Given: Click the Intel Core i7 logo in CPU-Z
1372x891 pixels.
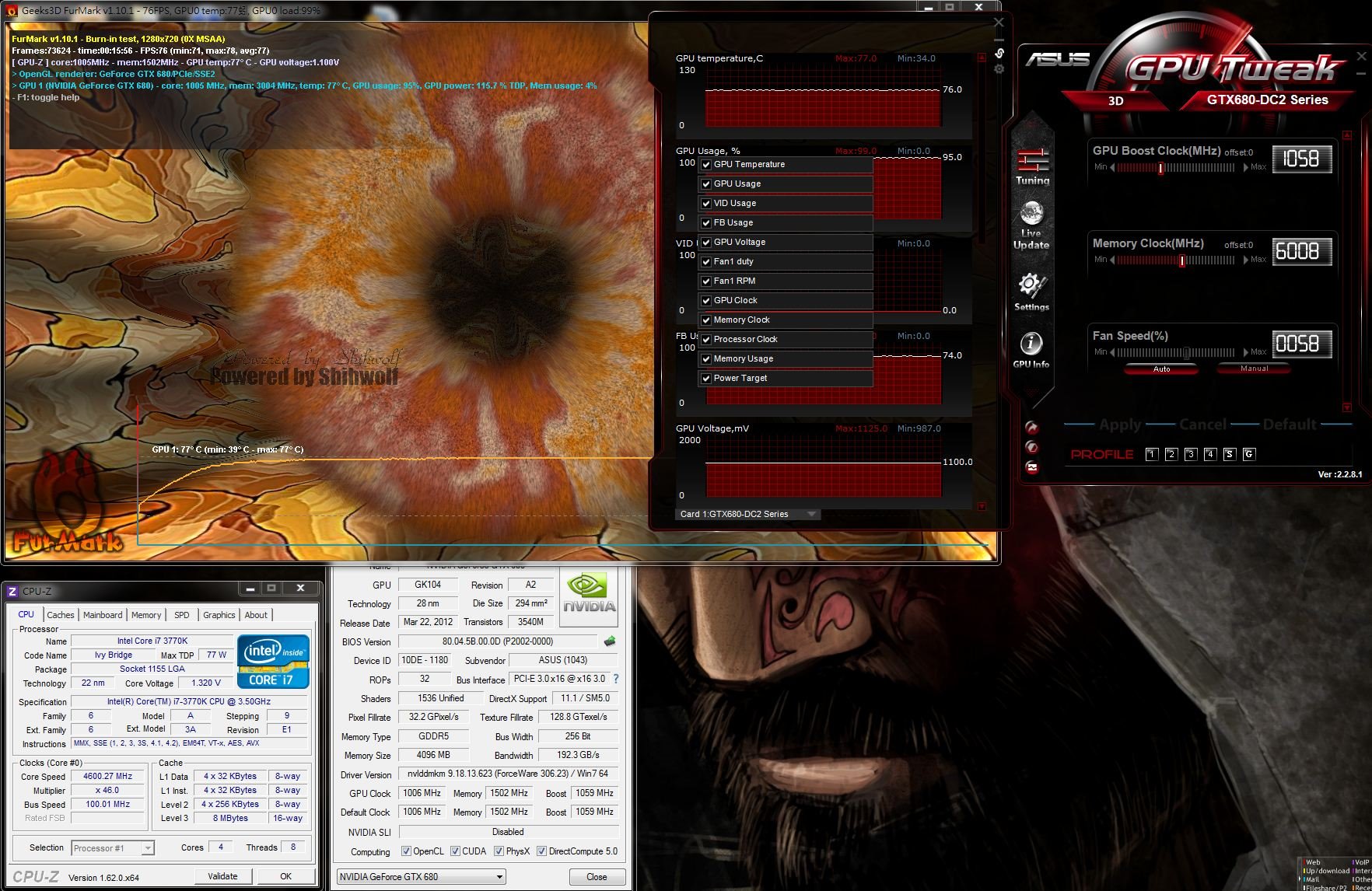Looking at the screenshot, I should [273, 661].
